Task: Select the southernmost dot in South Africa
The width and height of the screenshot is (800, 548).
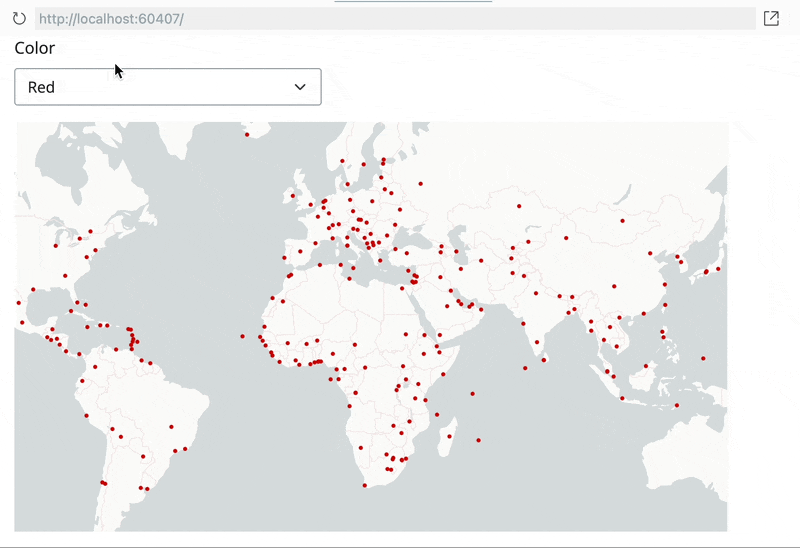Action: (365, 486)
